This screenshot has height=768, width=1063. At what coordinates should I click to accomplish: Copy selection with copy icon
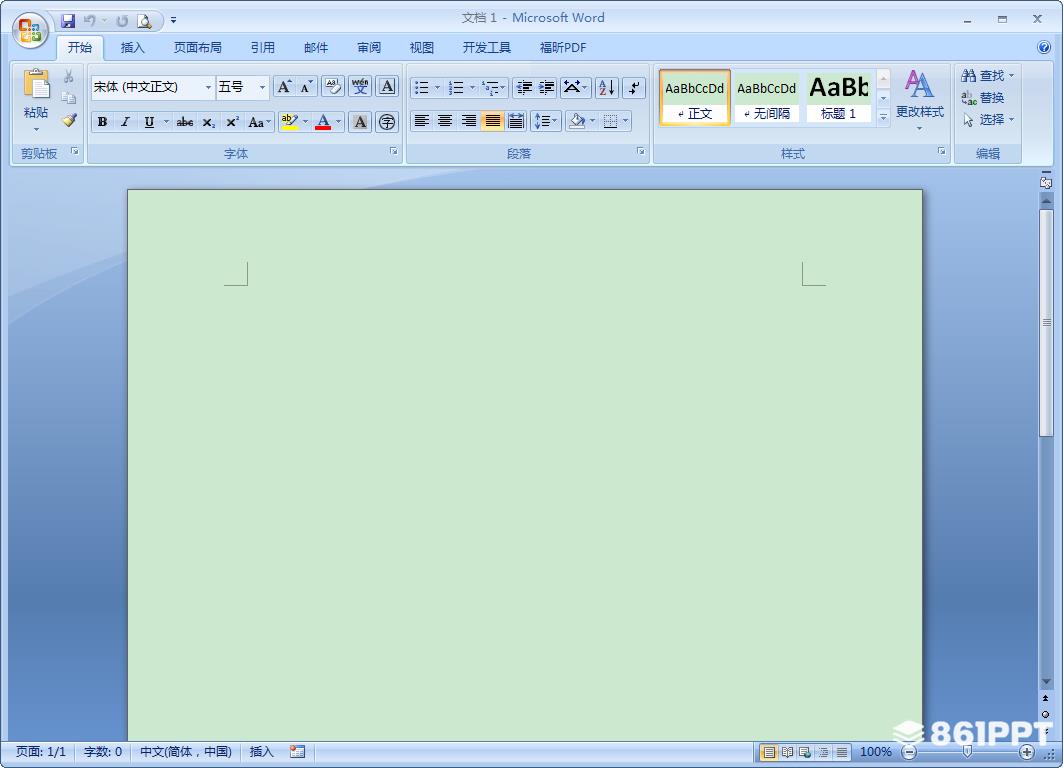68,98
